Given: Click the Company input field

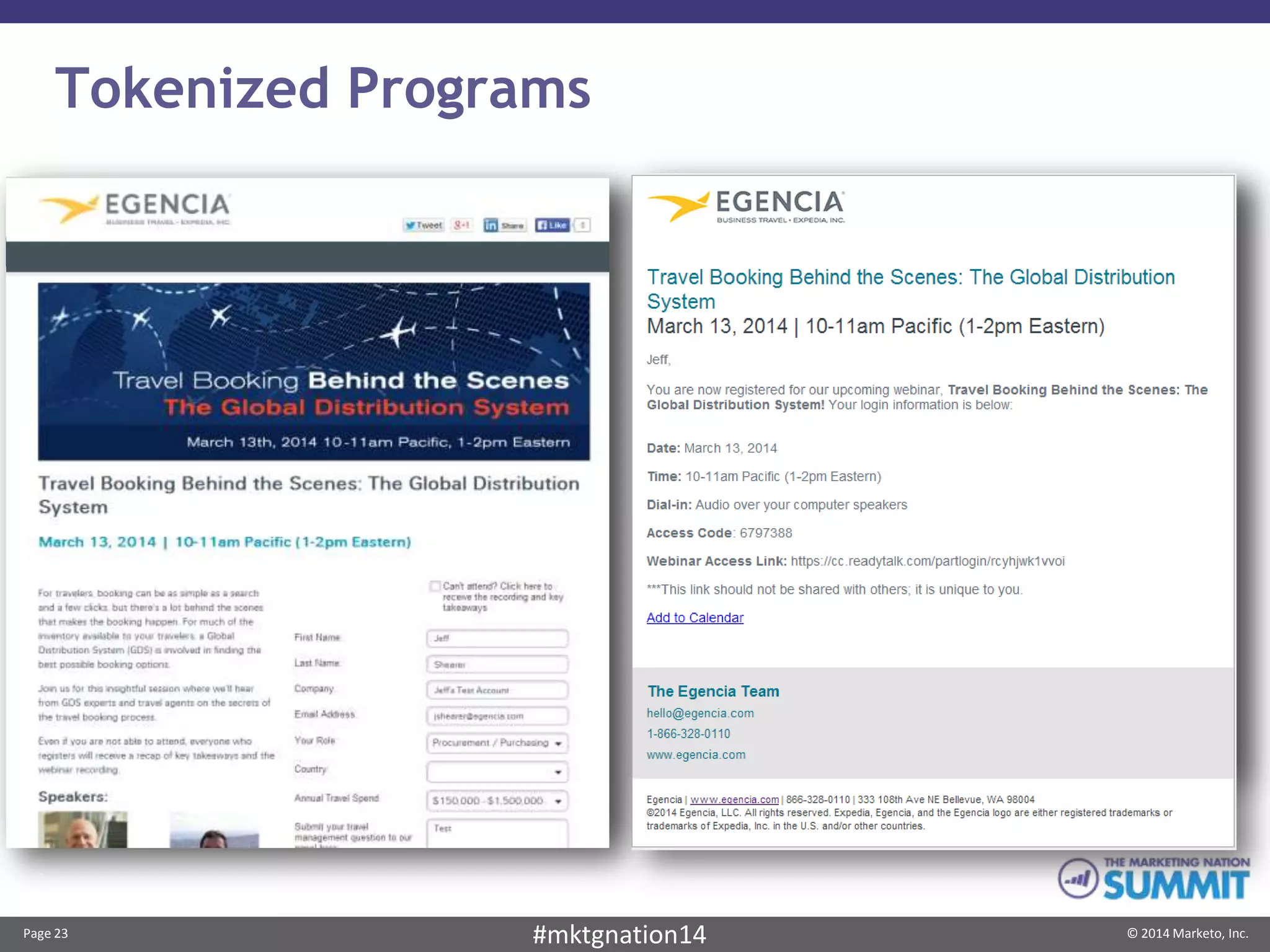Looking at the screenshot, I should point(497,690).
